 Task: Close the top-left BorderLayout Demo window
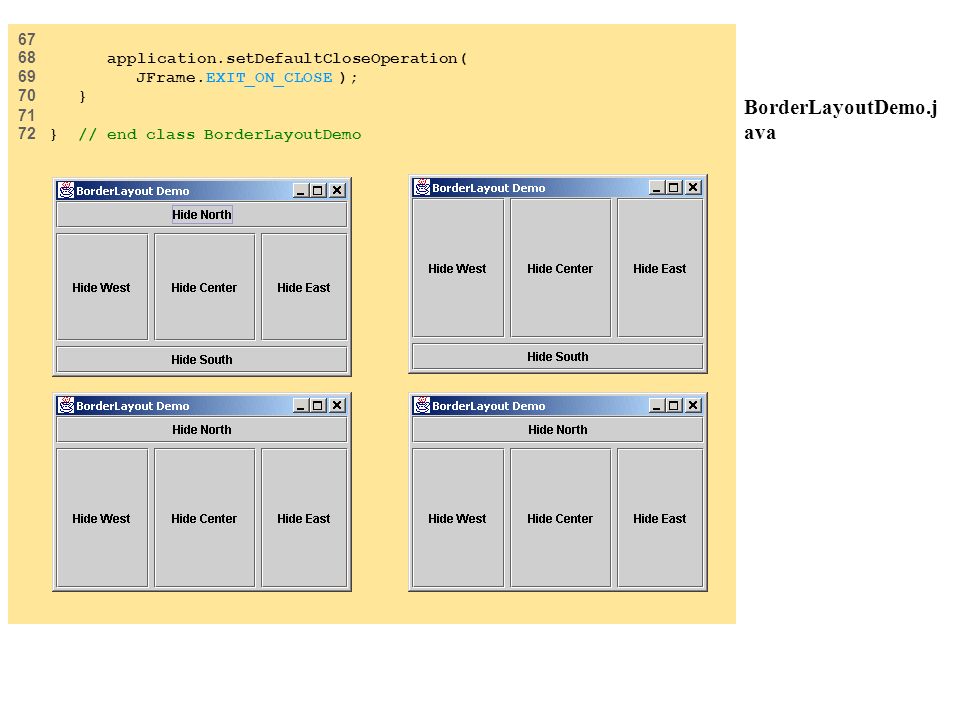[337, 190]
